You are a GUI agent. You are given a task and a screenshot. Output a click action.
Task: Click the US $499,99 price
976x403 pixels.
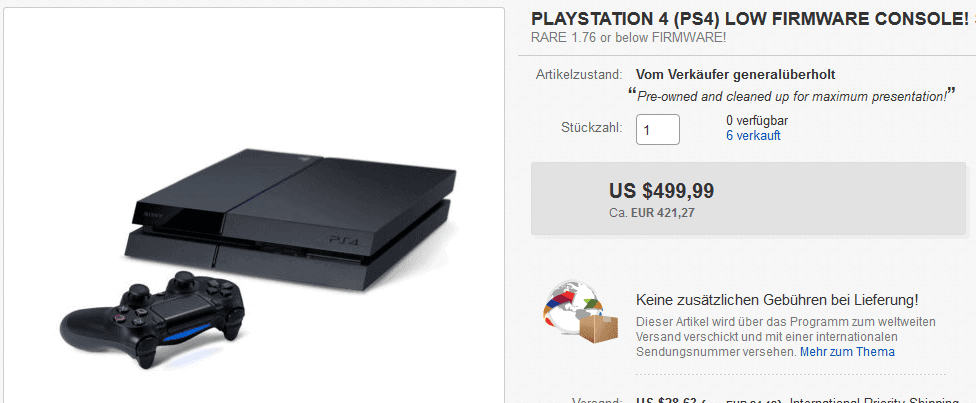coord(662,191)
